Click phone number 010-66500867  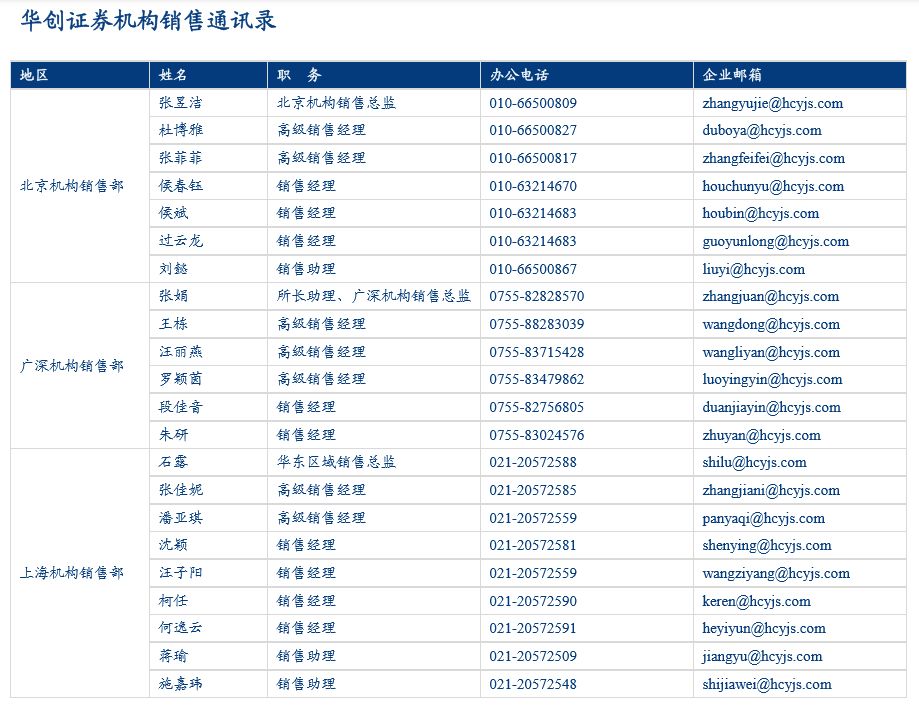tap(533, 270)
